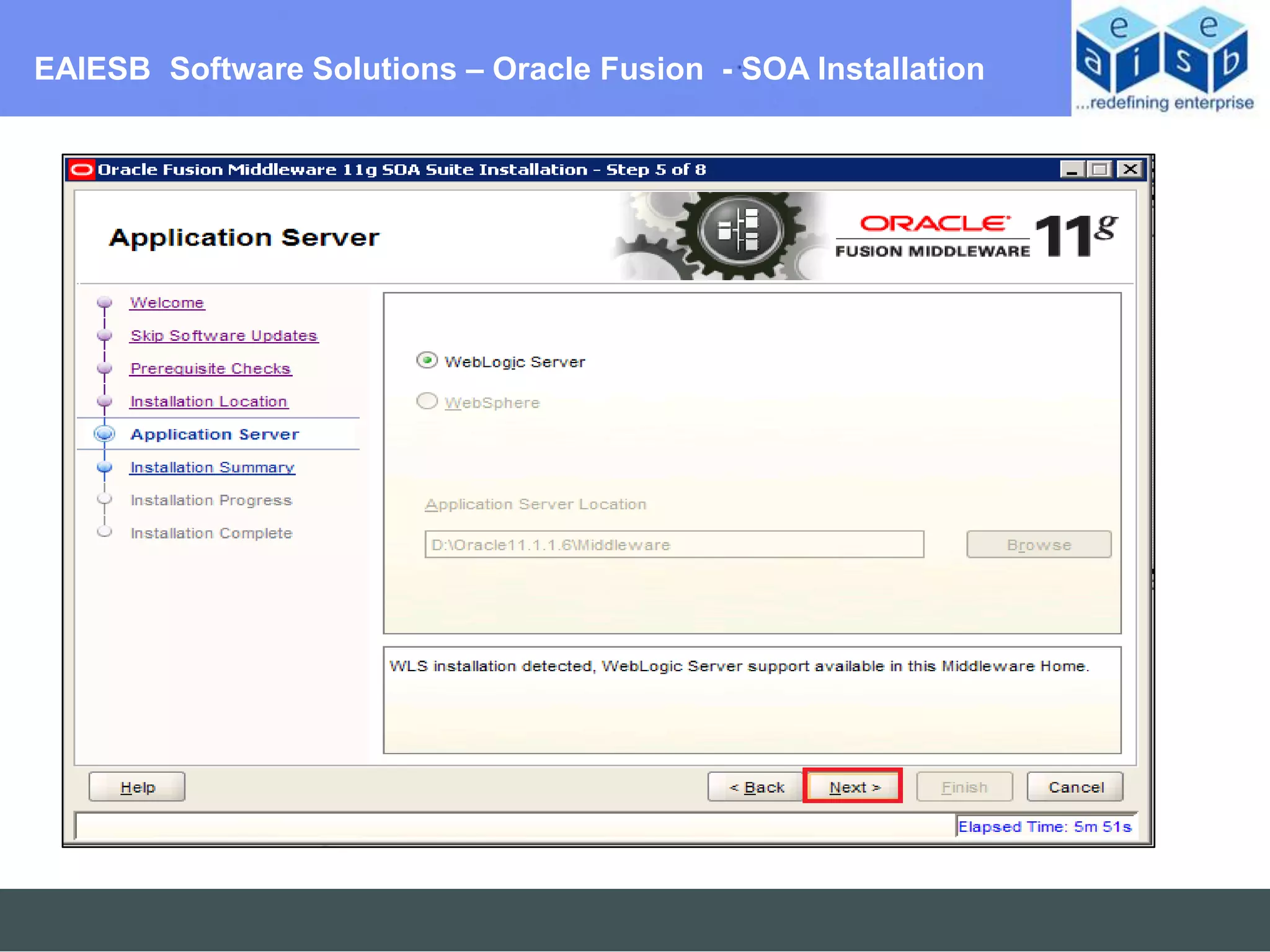
Task: Click the Application Server Location label
Action: coord(535,504)
